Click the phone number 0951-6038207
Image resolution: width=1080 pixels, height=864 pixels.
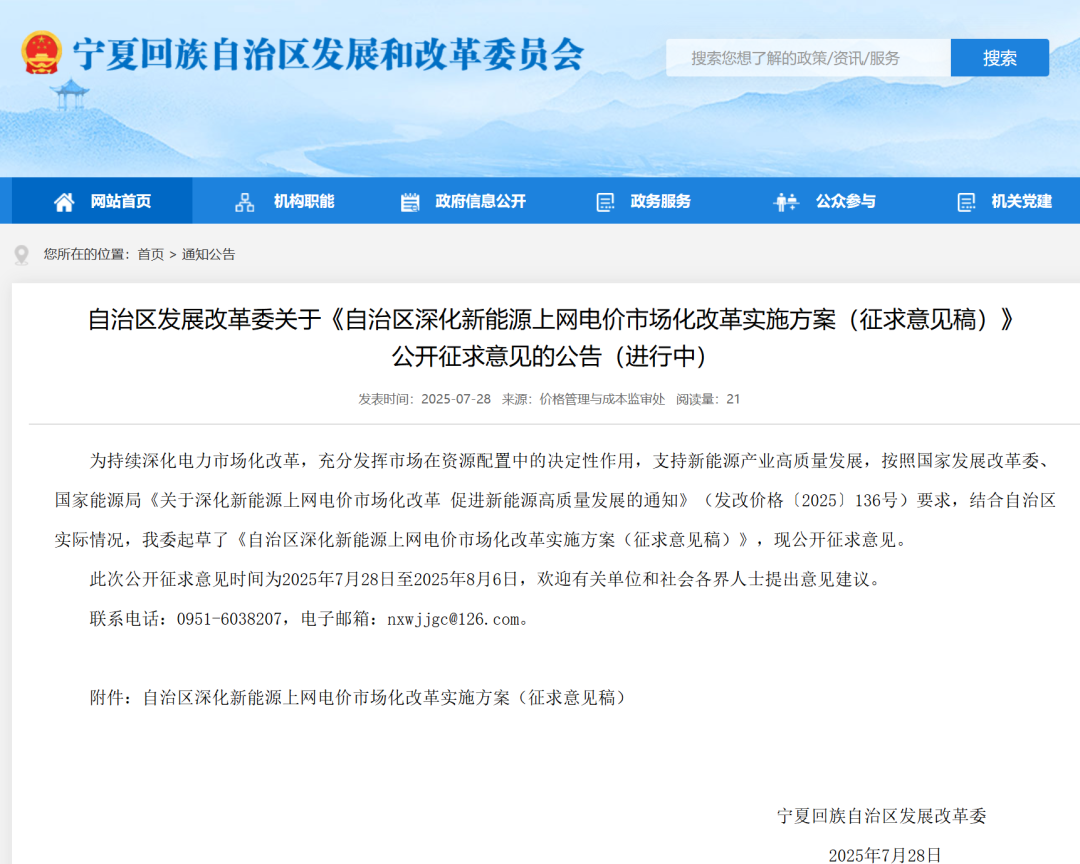(x=229, y=619)
